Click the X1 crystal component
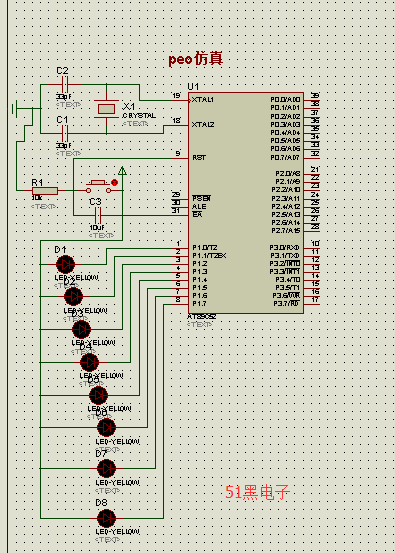 click(x=106, y=109)
